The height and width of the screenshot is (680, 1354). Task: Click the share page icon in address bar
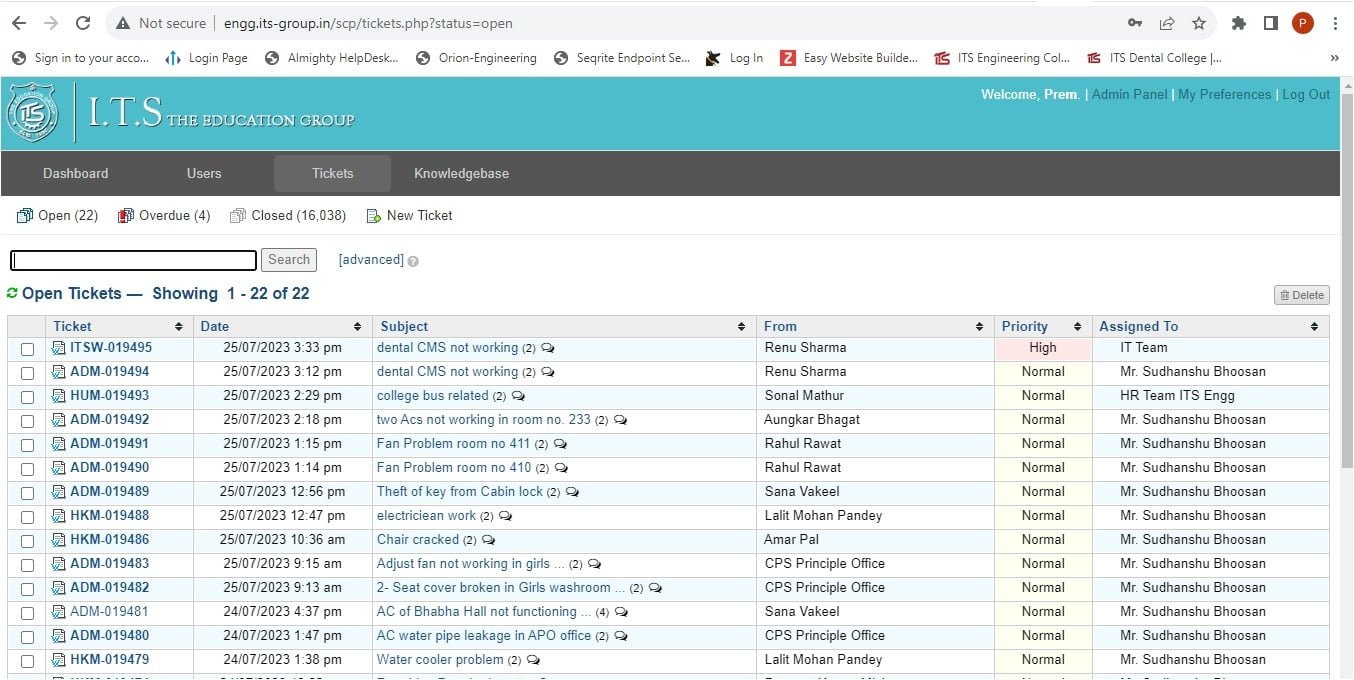[x=1167, y=23]
